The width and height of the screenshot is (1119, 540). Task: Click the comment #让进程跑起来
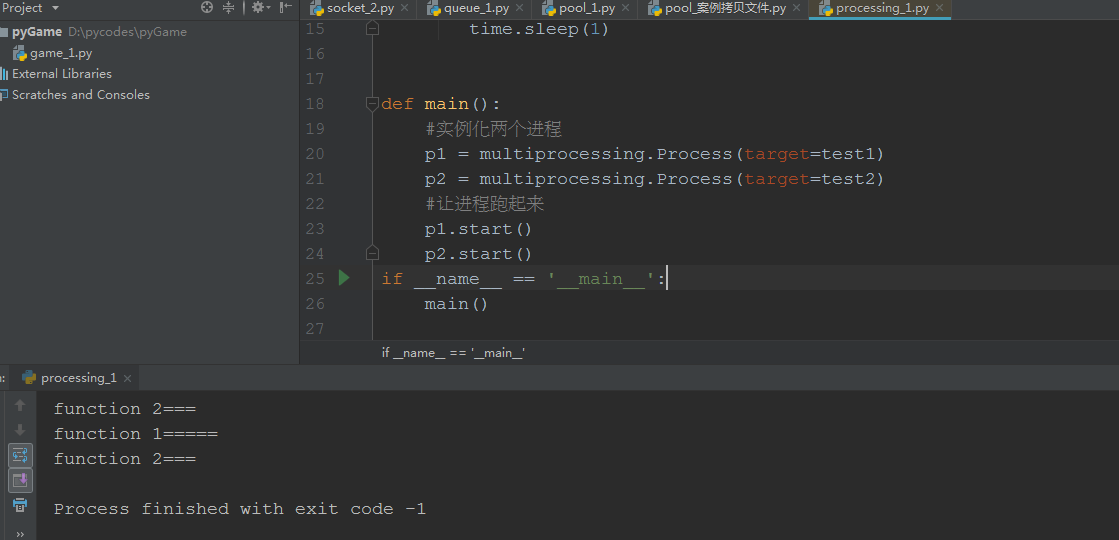(x=485, y=204)
